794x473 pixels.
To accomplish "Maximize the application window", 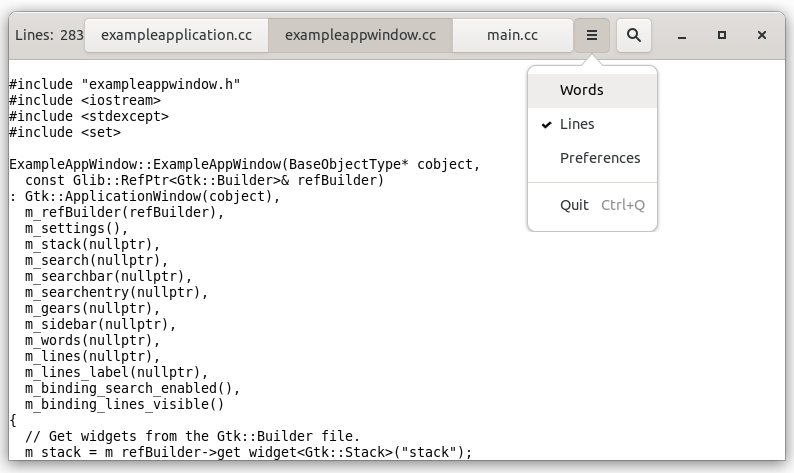I will pos(722,35).
